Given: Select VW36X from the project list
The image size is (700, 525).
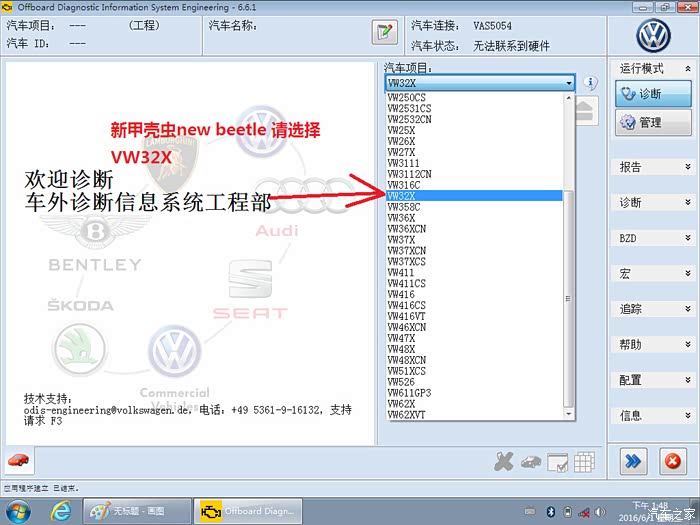Looking at the screenshot, I should tap(401, 218).
